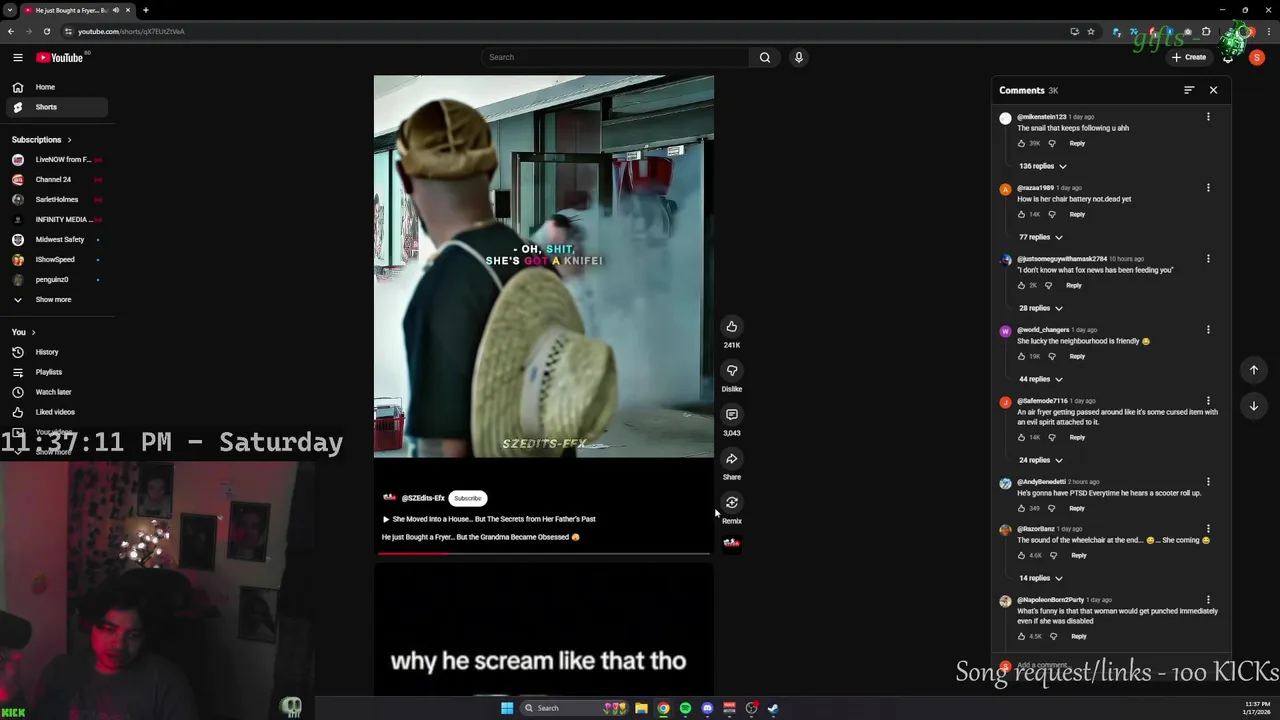Open Watch later in the sidebar
The image size is (1280, 720).
56,392
